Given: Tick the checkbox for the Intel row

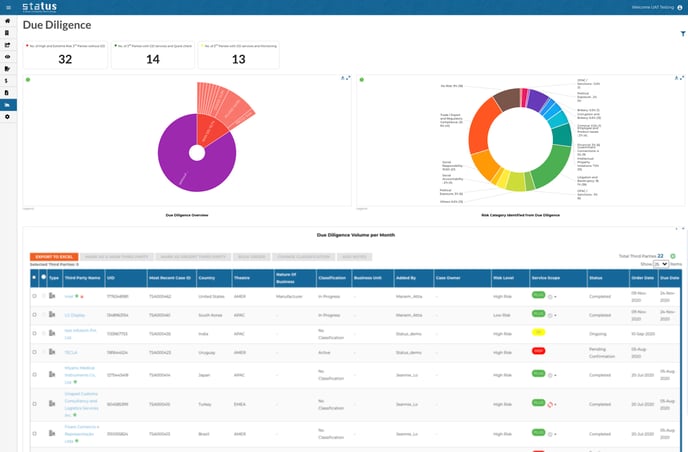Looking at the screenshot, I should (x=35, y=296).
